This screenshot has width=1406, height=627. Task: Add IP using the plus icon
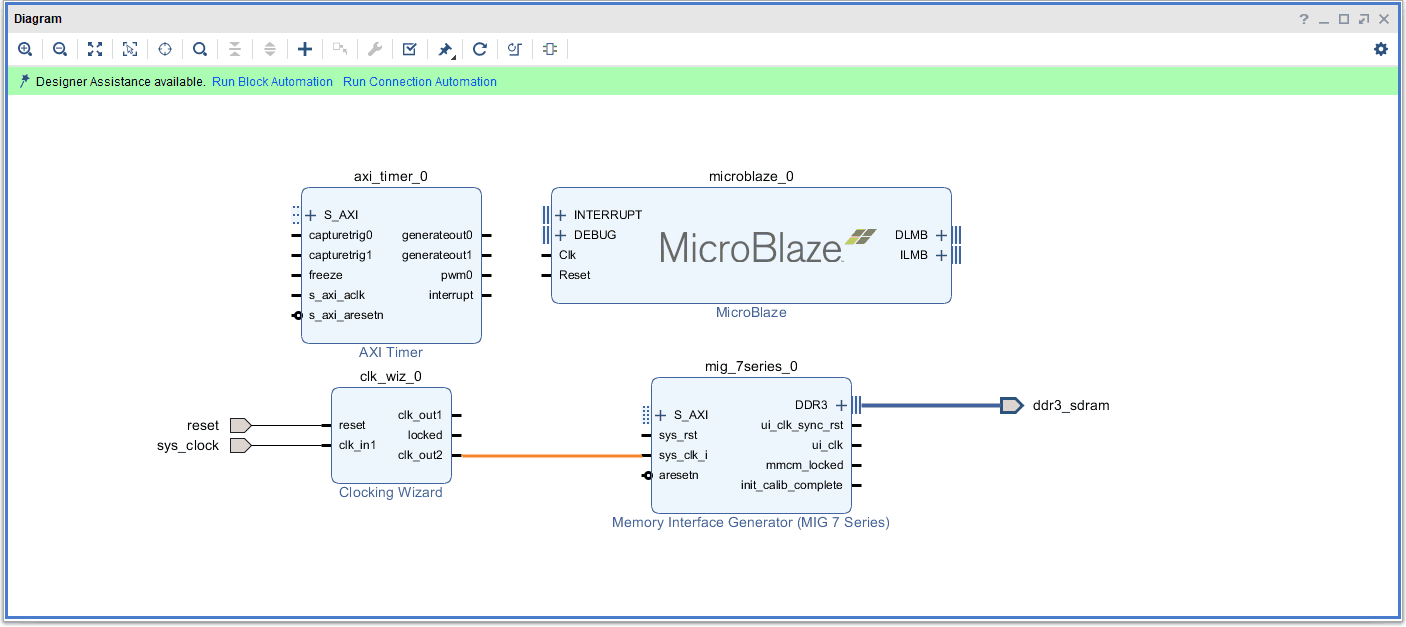tap(305, 49)
